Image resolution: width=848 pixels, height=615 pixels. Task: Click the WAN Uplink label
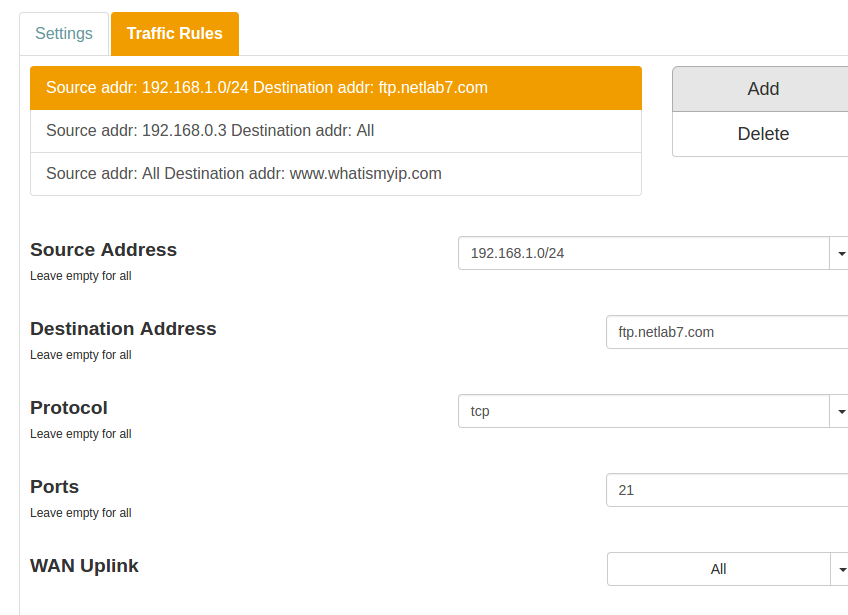pyautogui.click(x=84, y=566)
